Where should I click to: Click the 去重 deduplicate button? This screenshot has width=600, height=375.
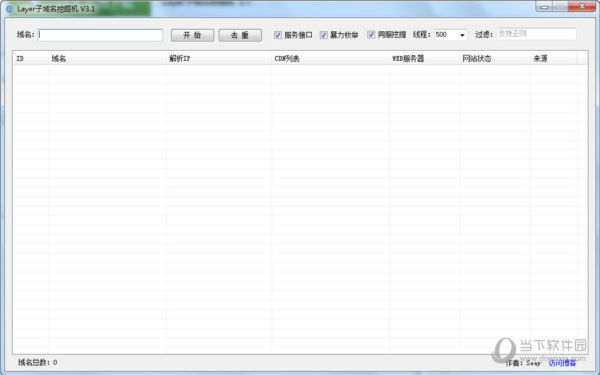[x=240, y=35]
